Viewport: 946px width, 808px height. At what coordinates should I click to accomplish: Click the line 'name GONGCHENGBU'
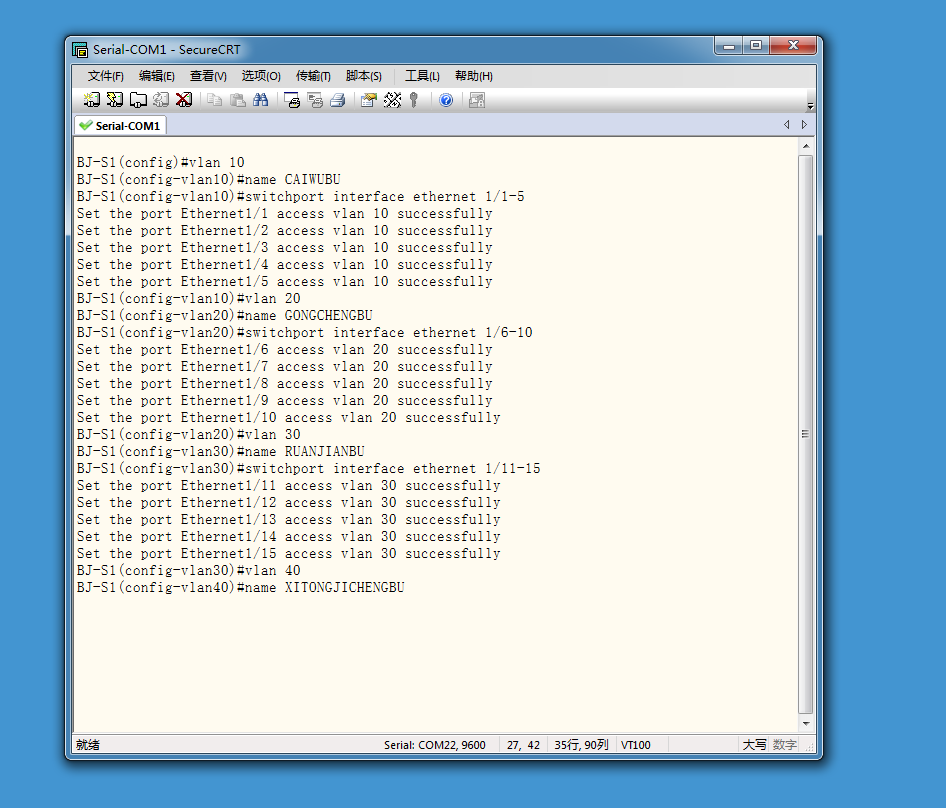click(224, 315)
